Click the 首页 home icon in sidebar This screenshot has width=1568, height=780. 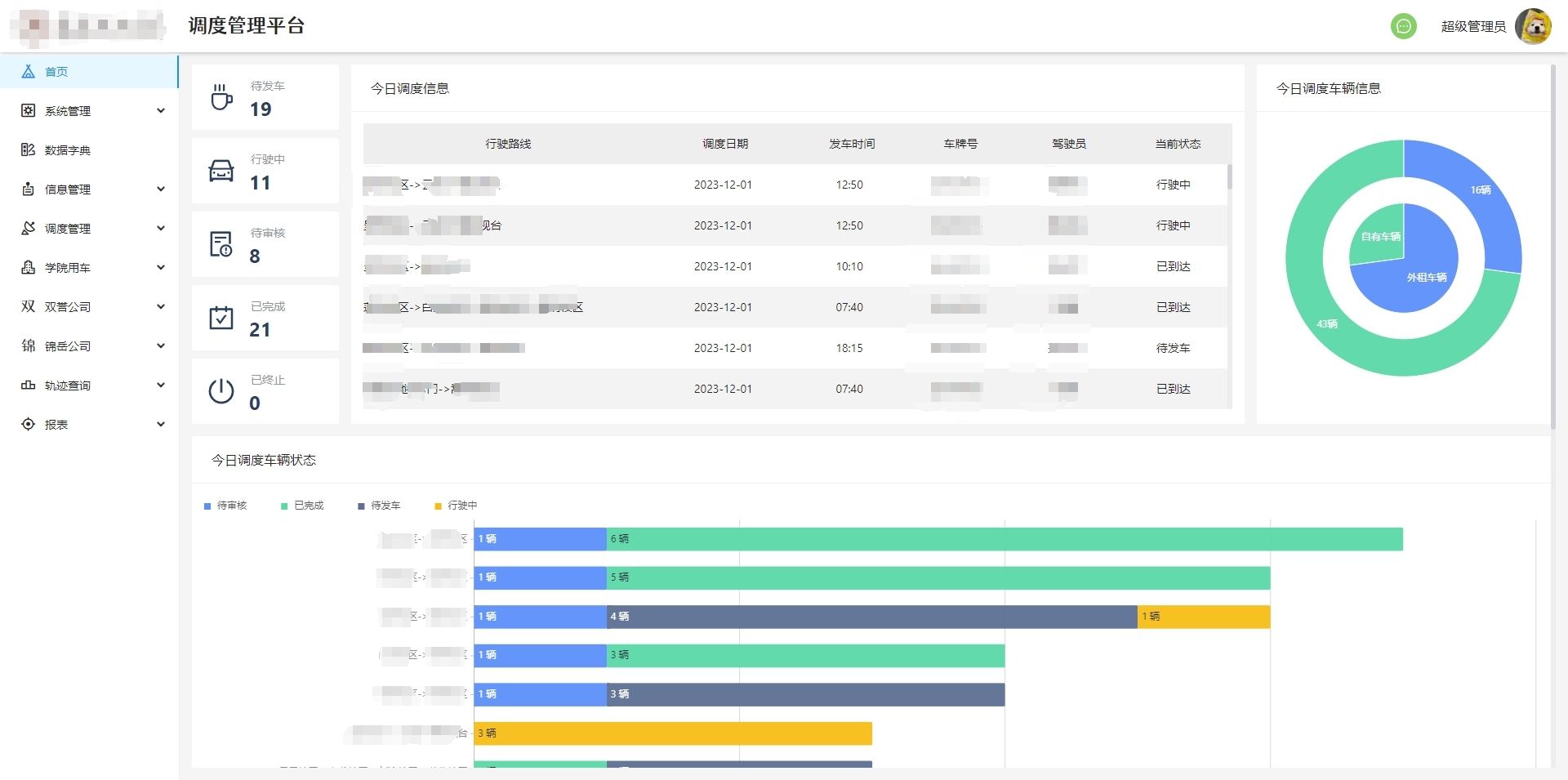[x=28, y=72]
